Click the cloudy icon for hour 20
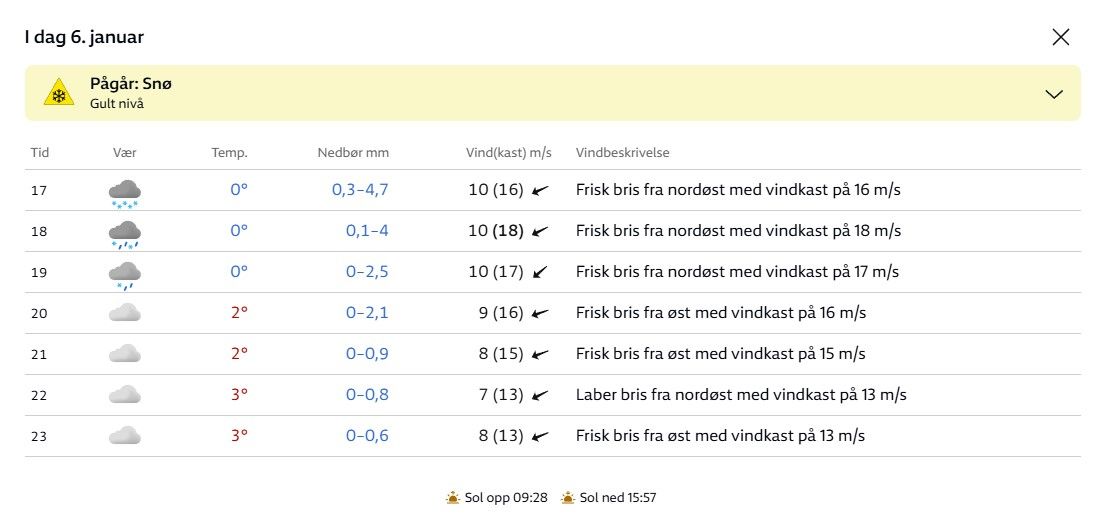 point(125,313)
